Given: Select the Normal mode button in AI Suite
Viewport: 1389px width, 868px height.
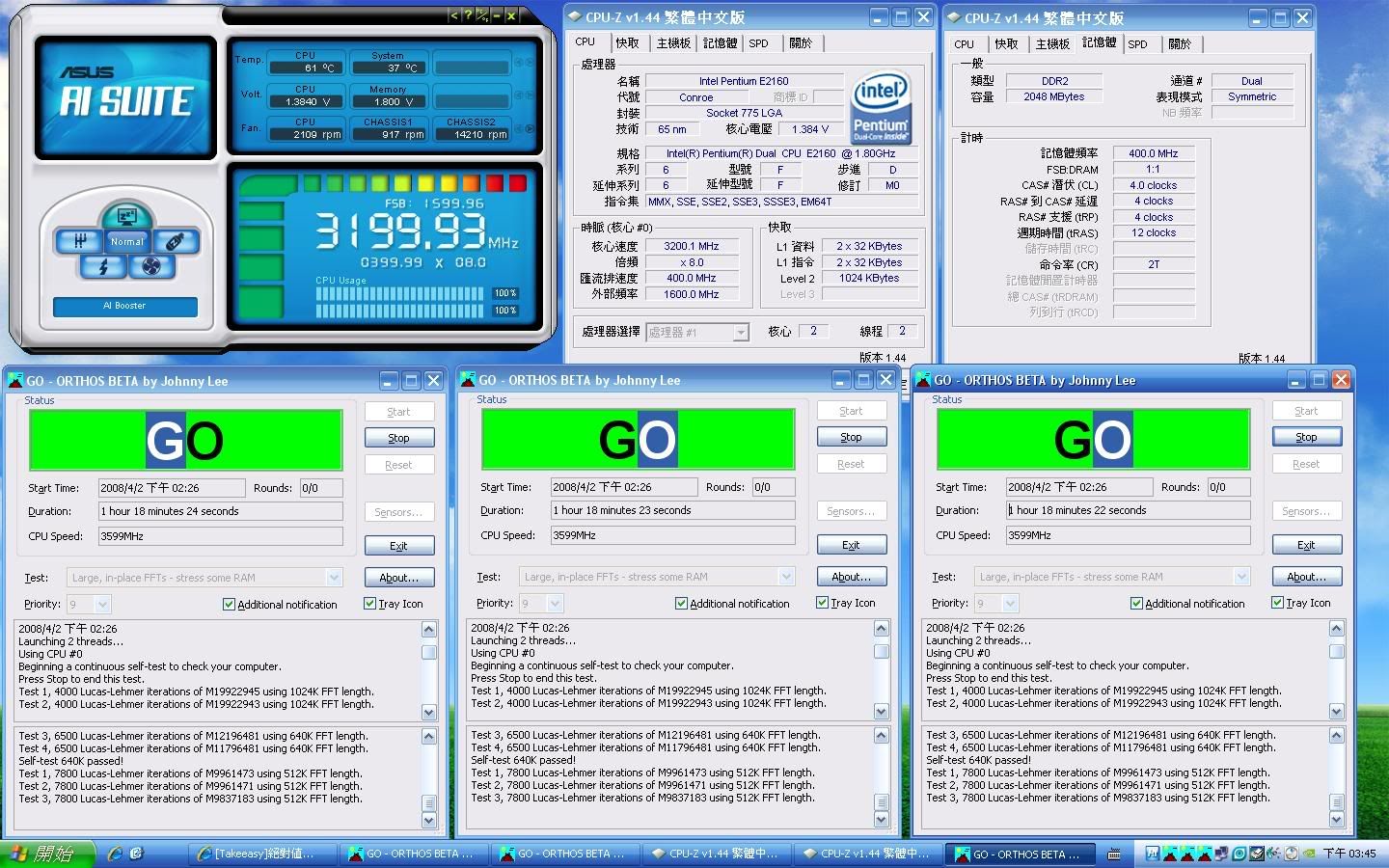Looking at the screenshot, I should tap(127, 241).
